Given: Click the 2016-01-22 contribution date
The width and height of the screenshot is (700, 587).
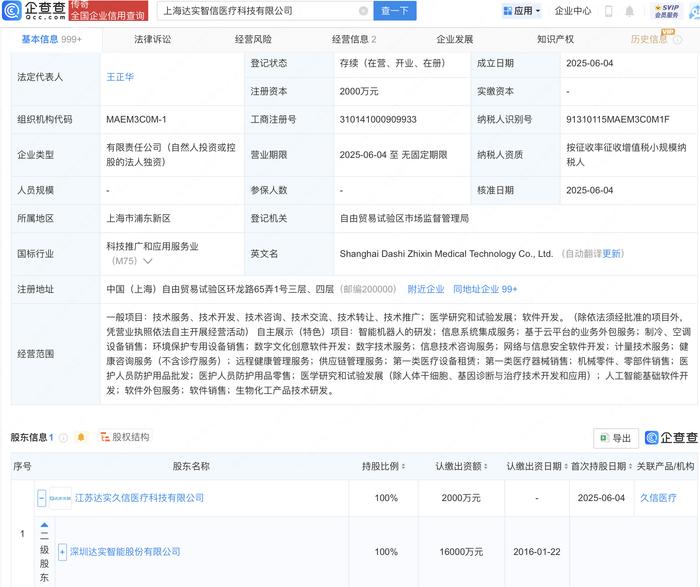Looking at the screenshot, I should 537,552.
